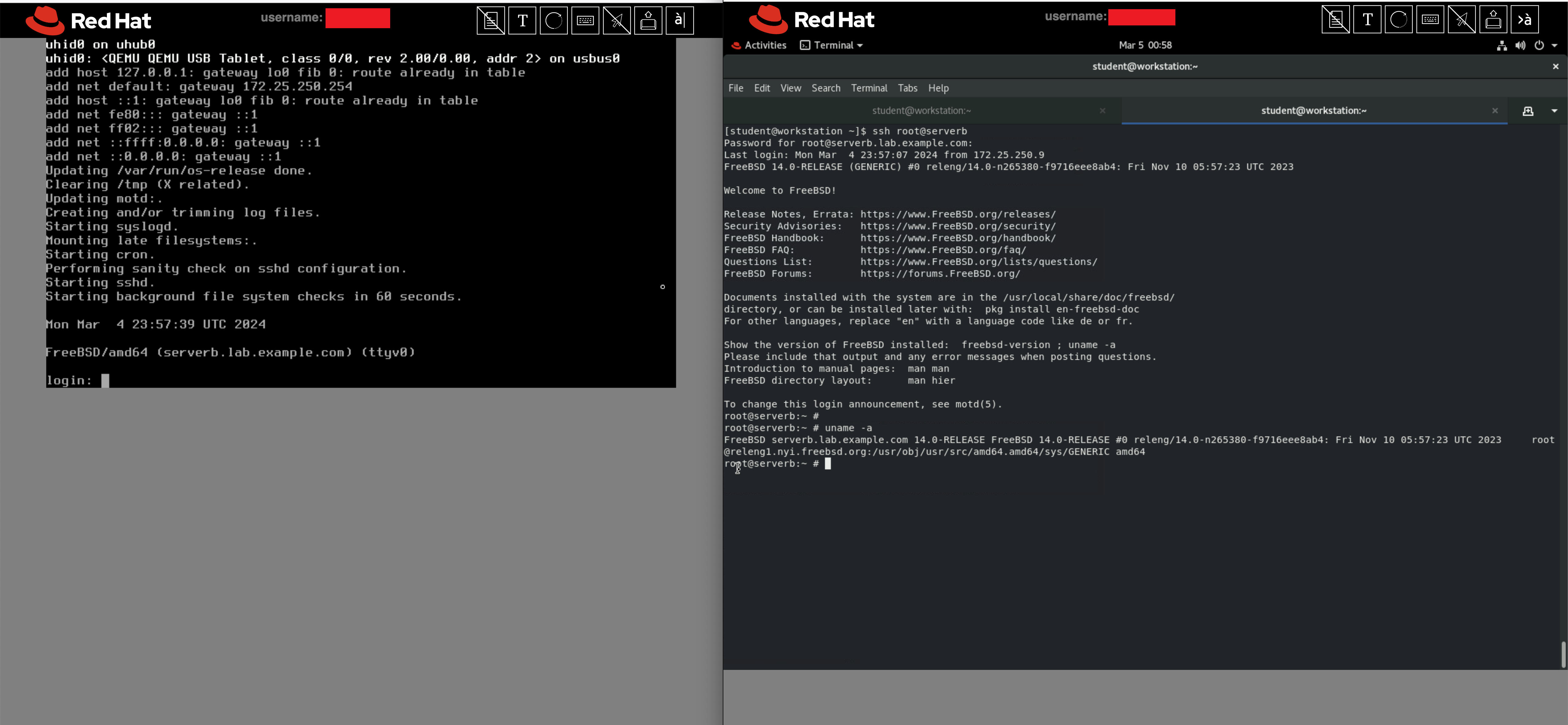
Task: Click keyboard icon in workstation console toolbar
Action: coord(1430,20)
